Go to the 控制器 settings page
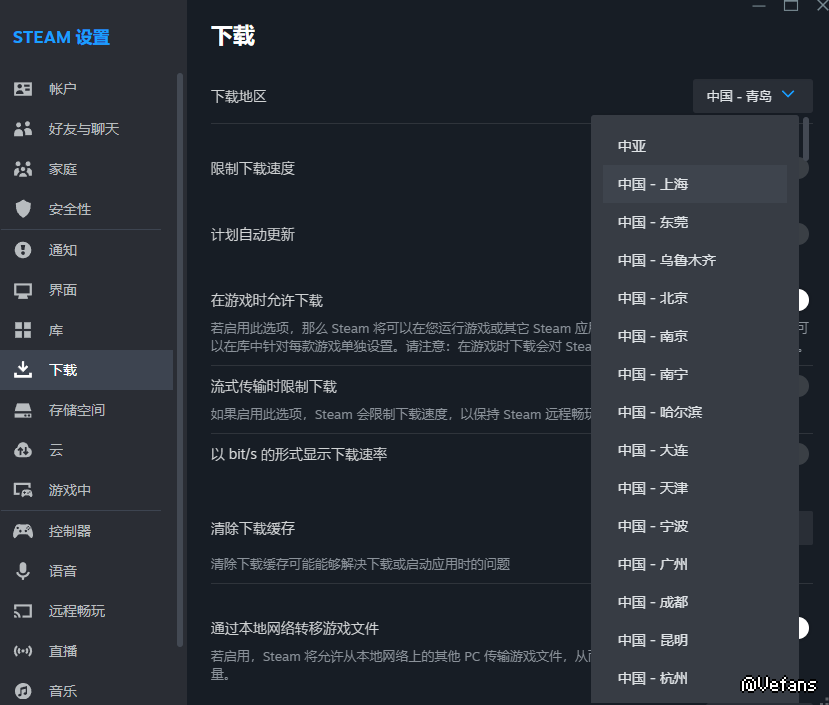 pos(87,531)
